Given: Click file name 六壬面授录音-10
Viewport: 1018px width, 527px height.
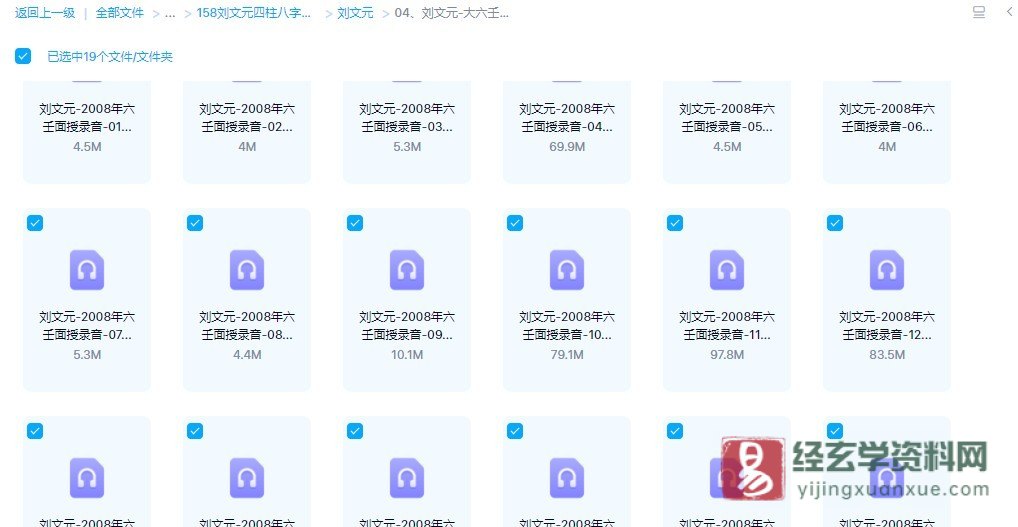Looking at the screenshot, I should [567, 326].
